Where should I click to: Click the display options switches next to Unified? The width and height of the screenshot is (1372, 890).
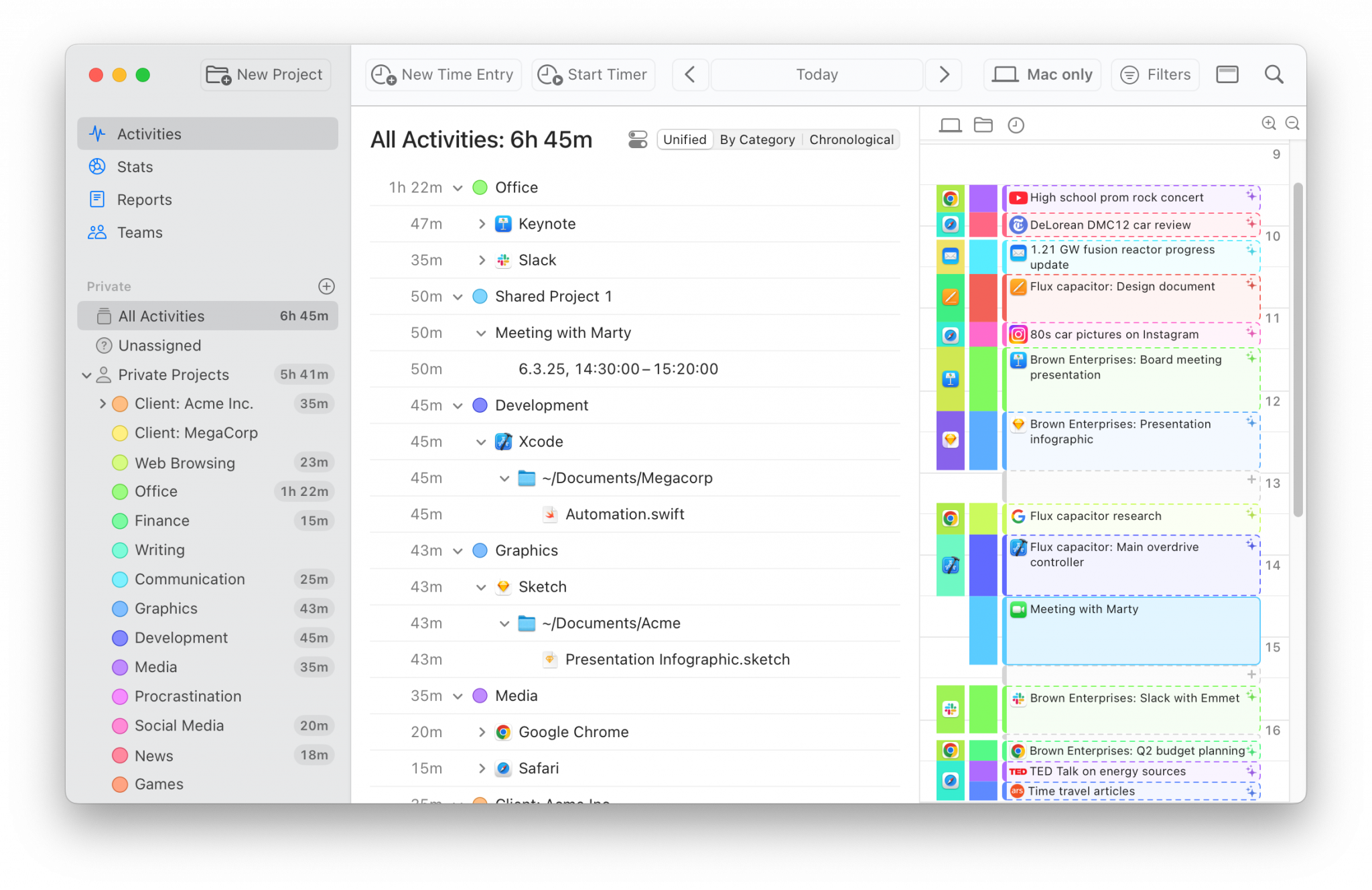pyautogui.click(x=637, y=139)
